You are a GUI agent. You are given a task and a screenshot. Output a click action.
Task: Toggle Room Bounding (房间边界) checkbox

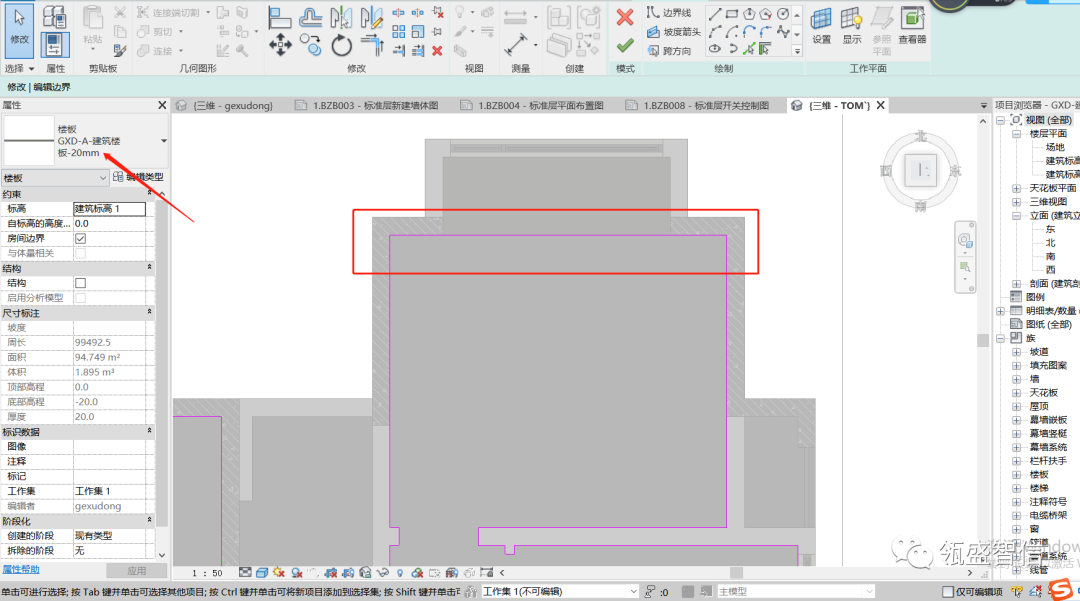tap(81, 238)
